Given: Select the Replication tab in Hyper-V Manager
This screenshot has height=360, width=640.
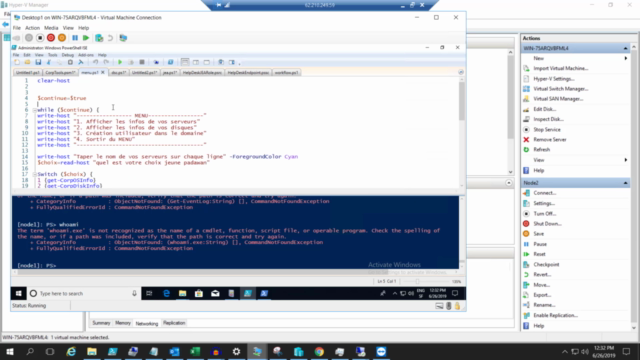Looking at the screenshot, I should tap(174, 323).
